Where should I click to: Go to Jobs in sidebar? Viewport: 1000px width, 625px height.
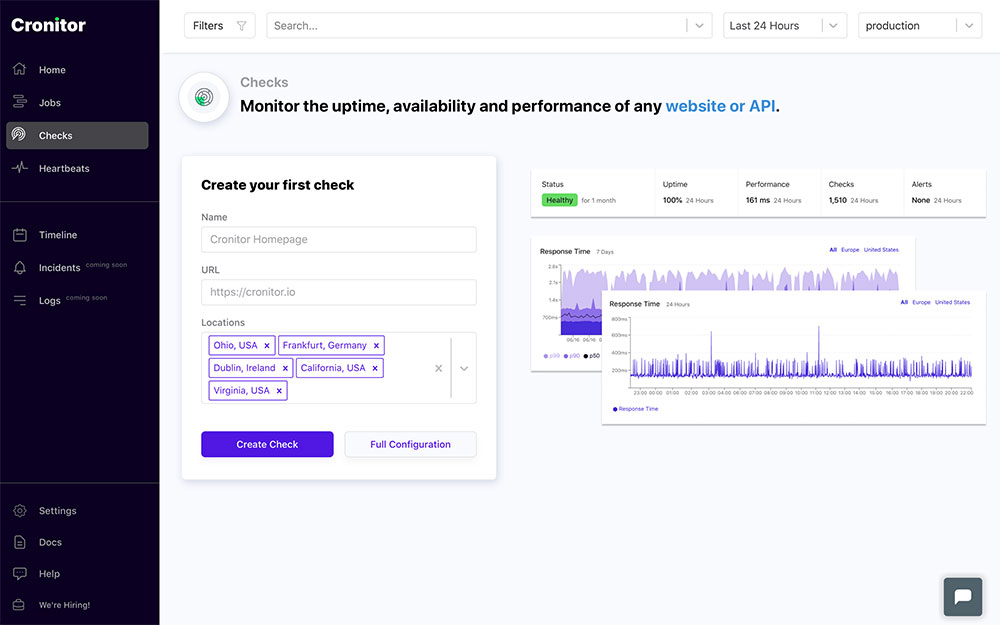[x=50, y=103]
